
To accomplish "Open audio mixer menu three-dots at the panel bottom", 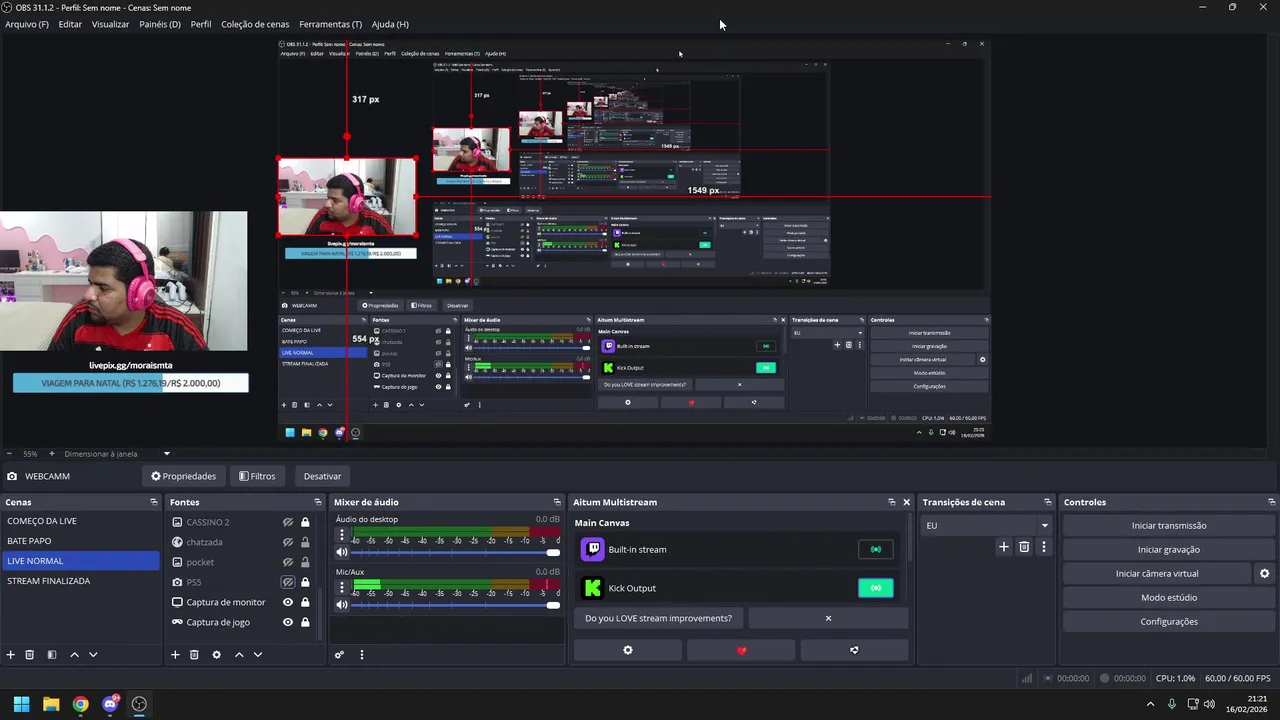I will click(362, 655).
